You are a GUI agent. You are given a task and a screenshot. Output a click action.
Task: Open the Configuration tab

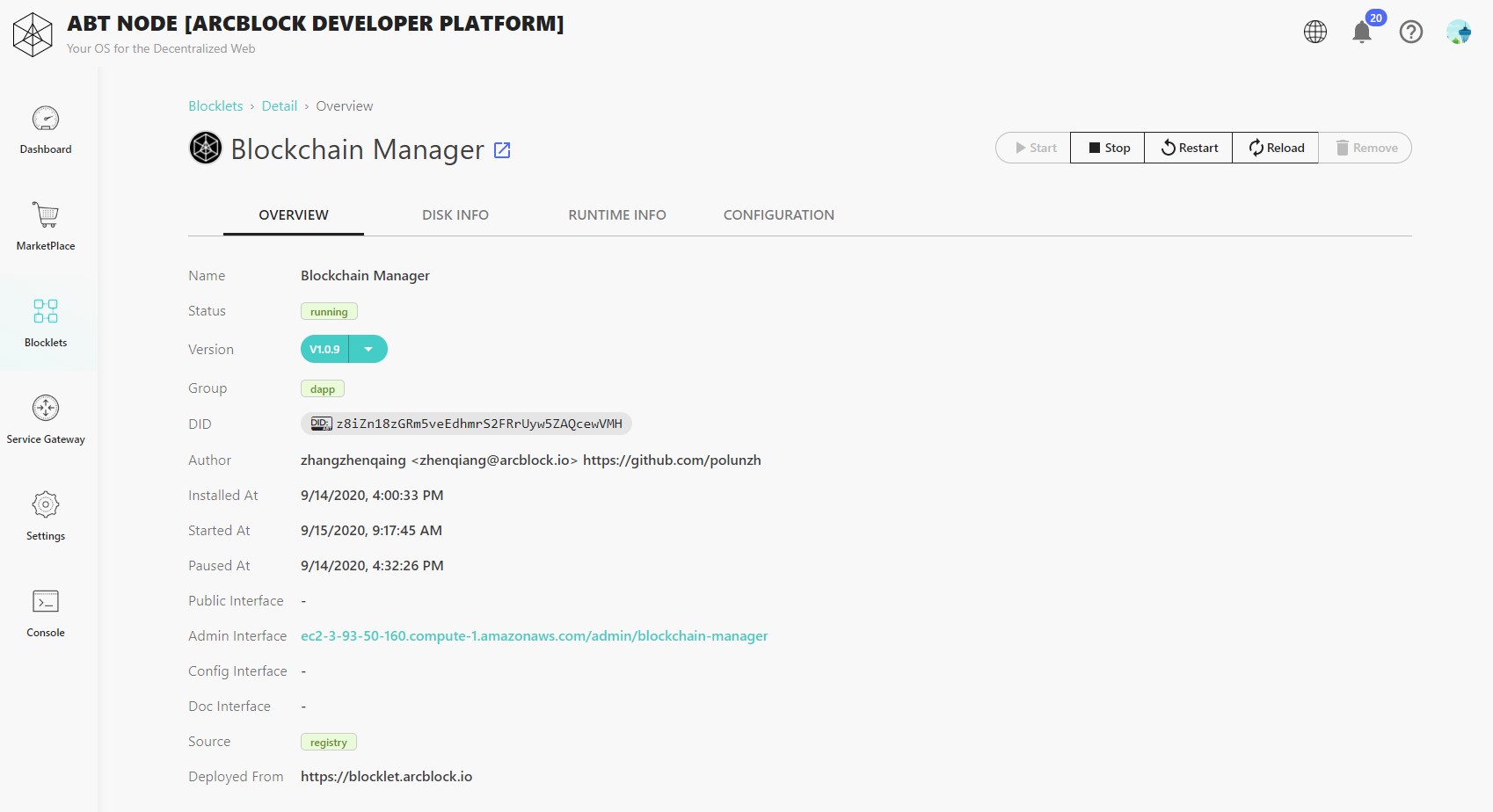(778, 215)
